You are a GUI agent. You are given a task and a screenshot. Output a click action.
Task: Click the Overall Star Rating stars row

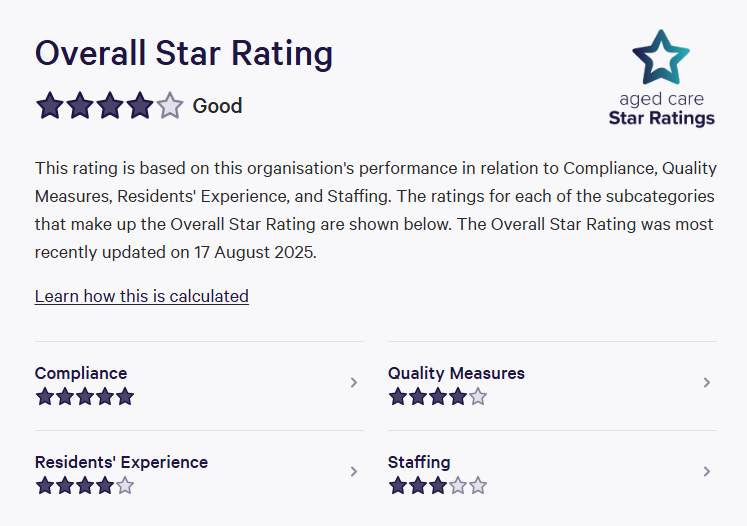pos(110,106)
